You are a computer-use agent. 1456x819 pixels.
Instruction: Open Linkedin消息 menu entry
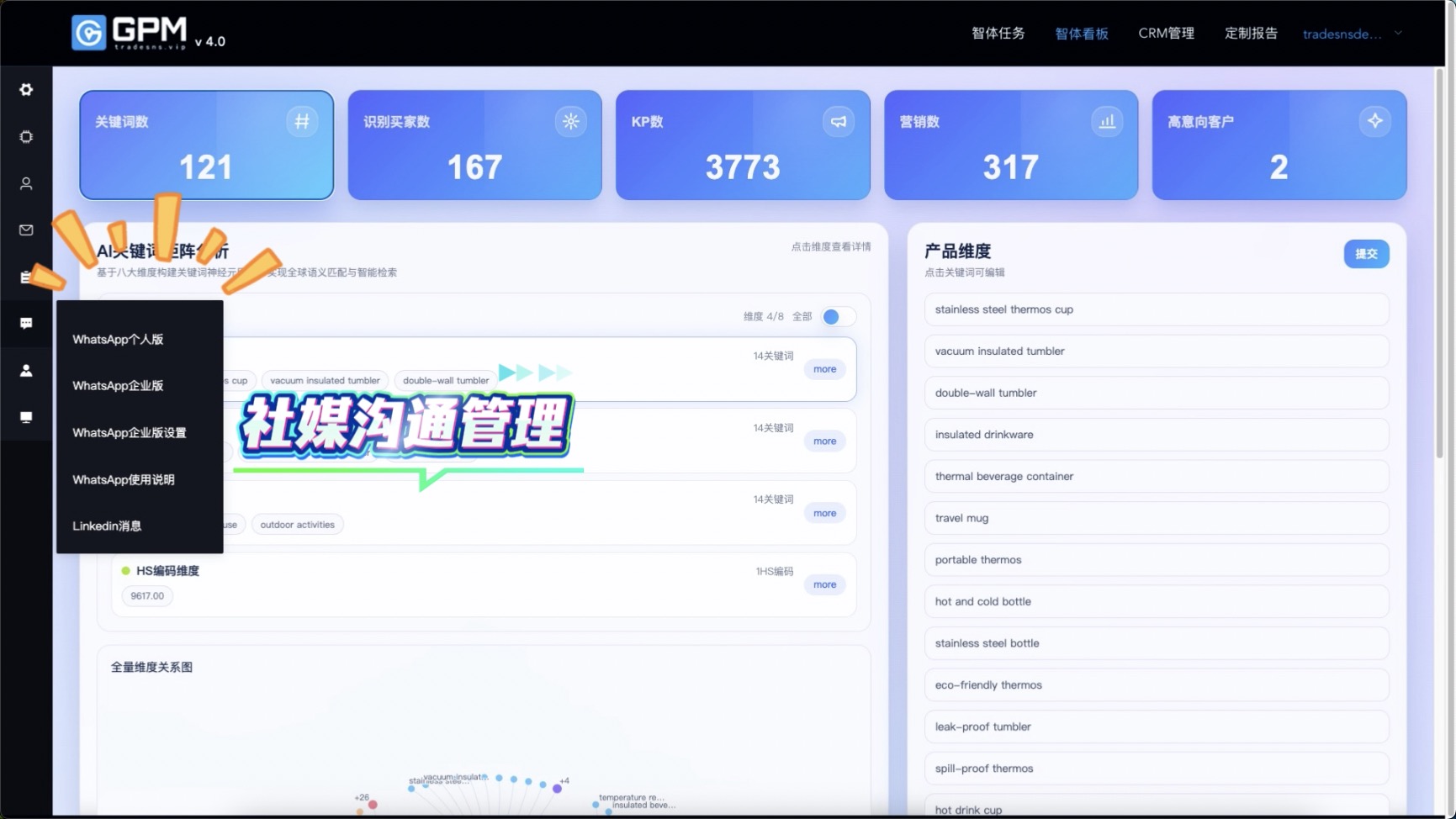tap(107, 526)
